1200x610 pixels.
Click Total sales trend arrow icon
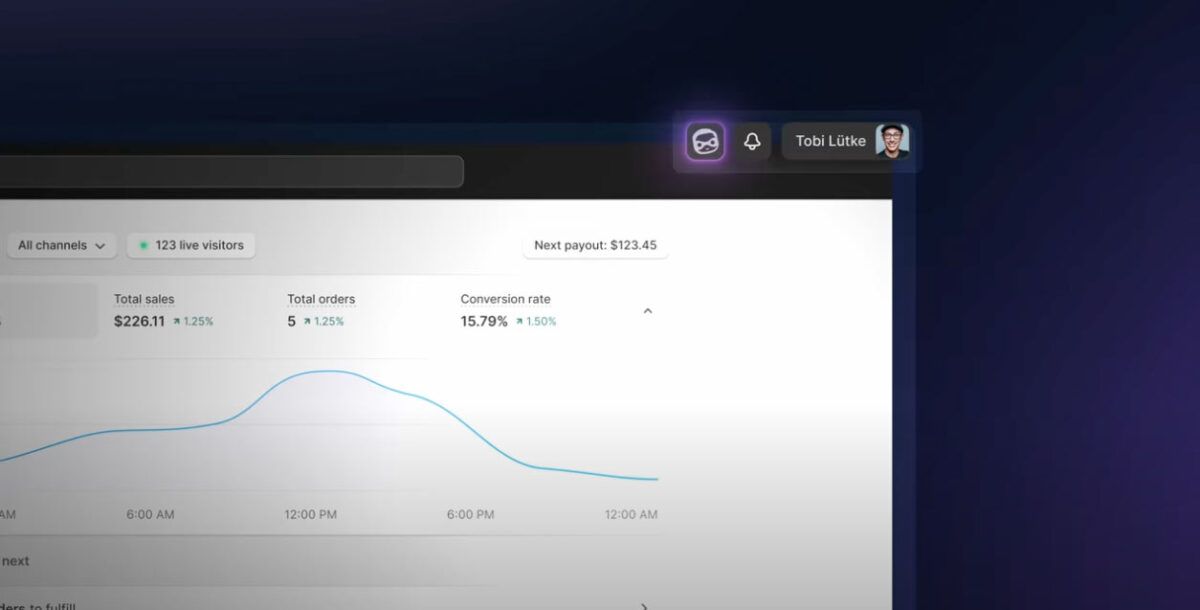point(177,322)
